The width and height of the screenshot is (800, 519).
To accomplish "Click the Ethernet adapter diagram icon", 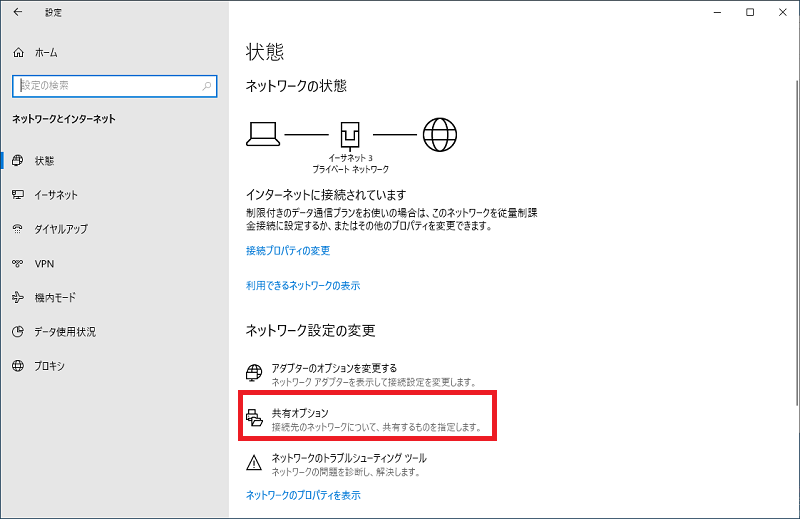I will pos(350,136).
